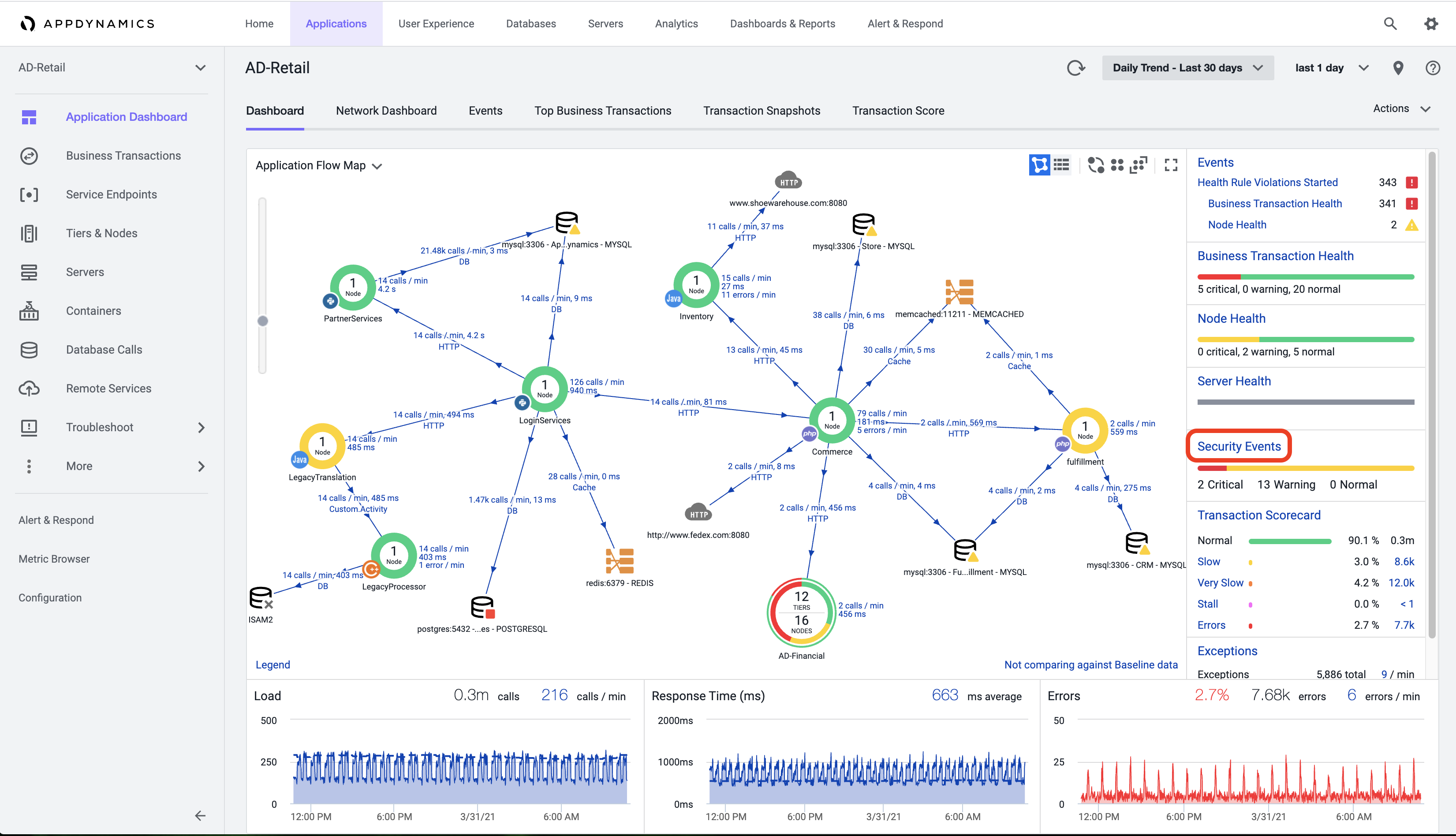Select the LoginServices tier node
This screenshot has width=1456, height=836.
point(545,389)
